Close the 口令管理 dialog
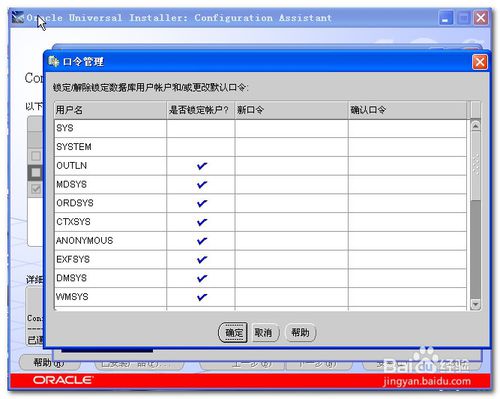Image resolution: width=500 pixels, height=399 pixels. 480,62
